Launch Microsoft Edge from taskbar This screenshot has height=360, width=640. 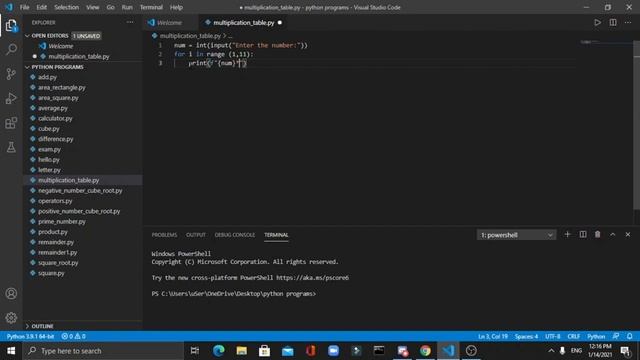[218, 351]
